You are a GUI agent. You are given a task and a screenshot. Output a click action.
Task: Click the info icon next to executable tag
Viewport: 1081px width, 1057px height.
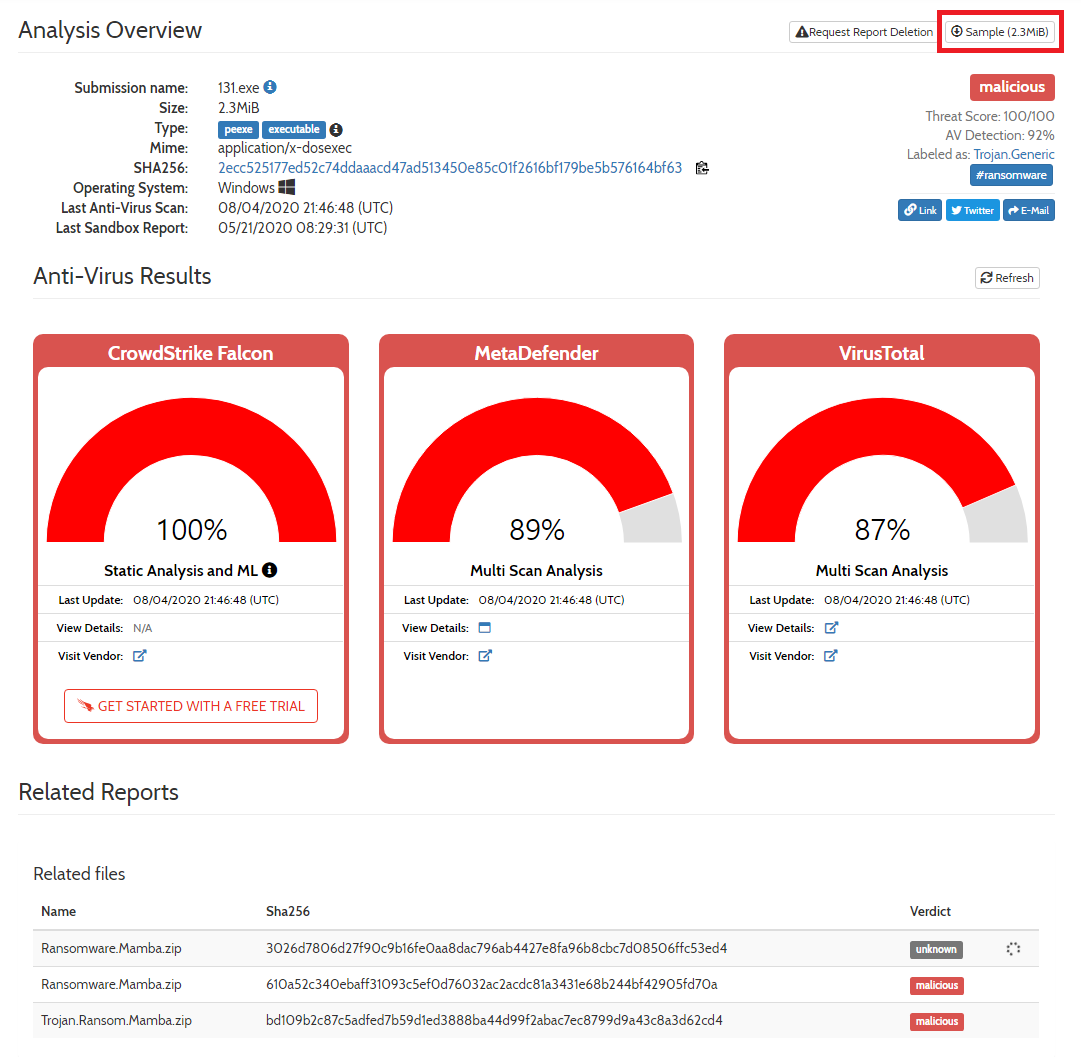(x=336, y=130)
